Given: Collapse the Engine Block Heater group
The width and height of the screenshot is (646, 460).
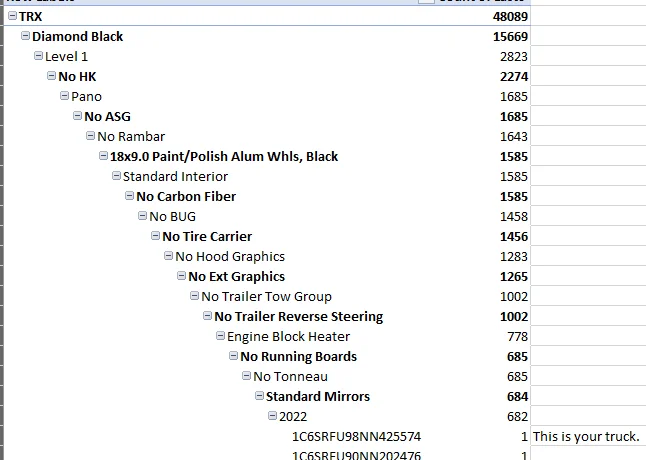Looking at the screenshot, I should click(220, 336).
